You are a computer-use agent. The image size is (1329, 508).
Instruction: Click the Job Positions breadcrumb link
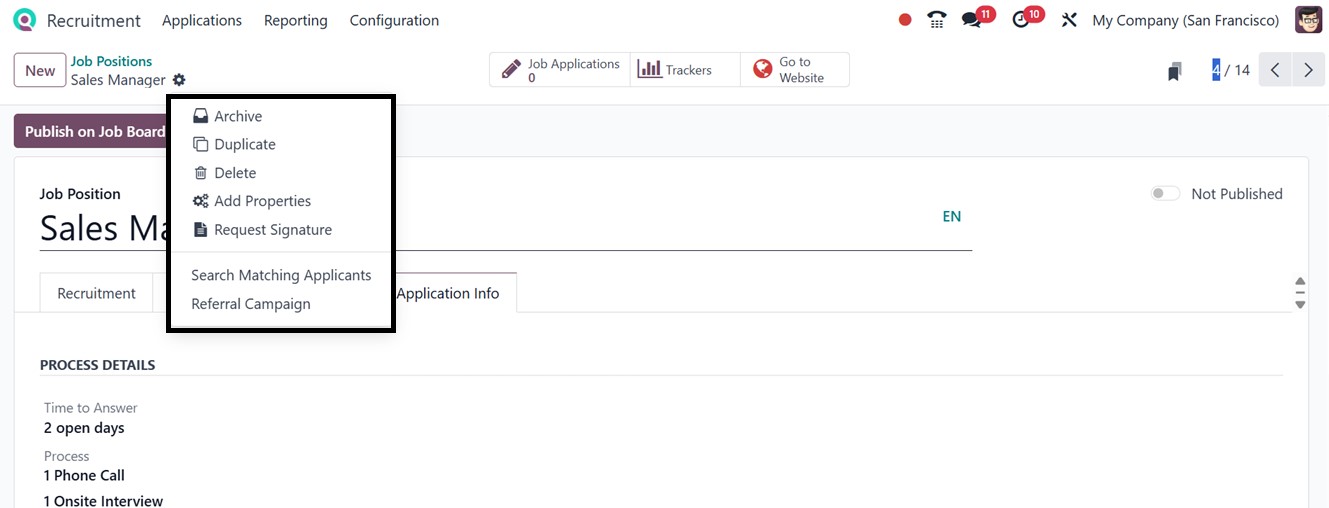point(111,61)
